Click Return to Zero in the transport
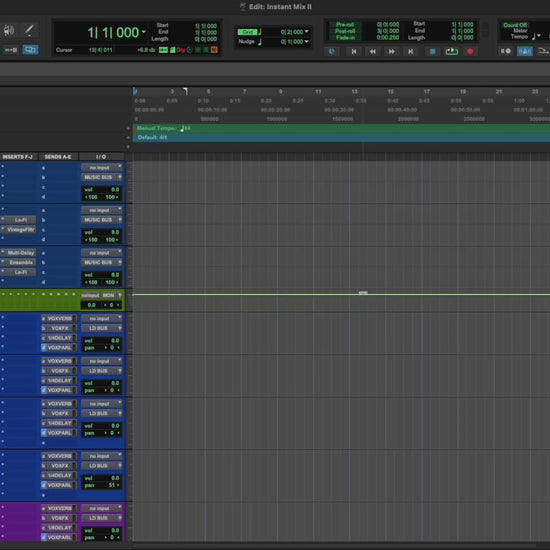Viewport: 550px width, 550px height. pyautogui.click(x=354, y=52)
